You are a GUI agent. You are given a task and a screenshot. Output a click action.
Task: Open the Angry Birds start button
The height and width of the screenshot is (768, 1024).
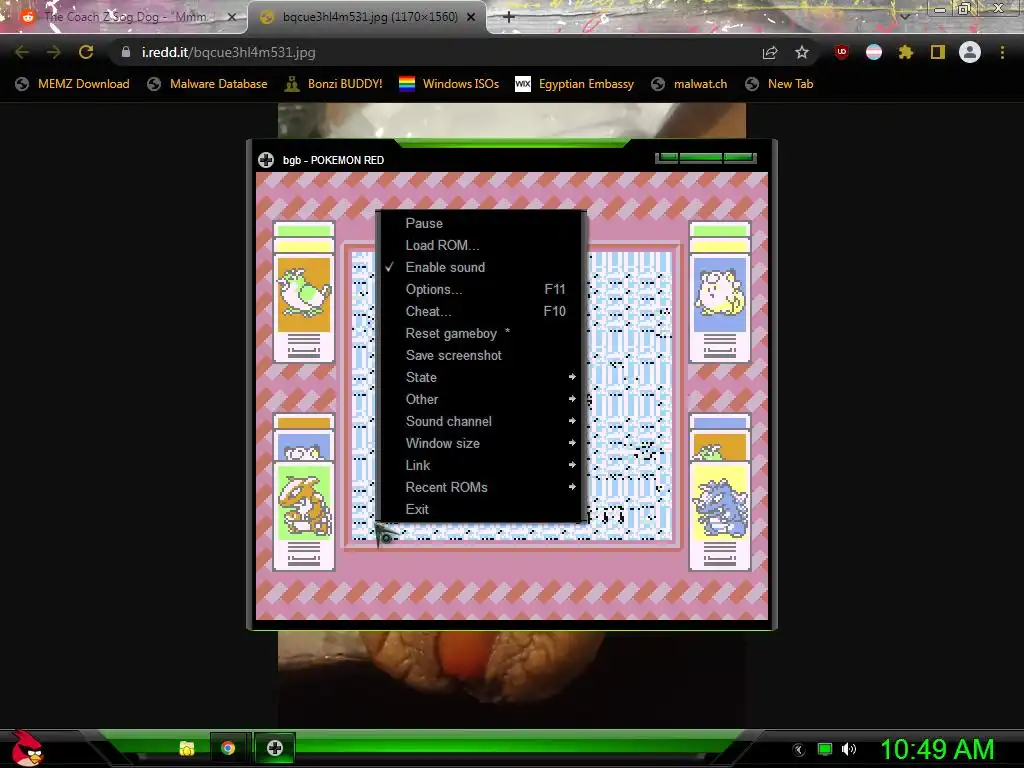click(27, 748)
